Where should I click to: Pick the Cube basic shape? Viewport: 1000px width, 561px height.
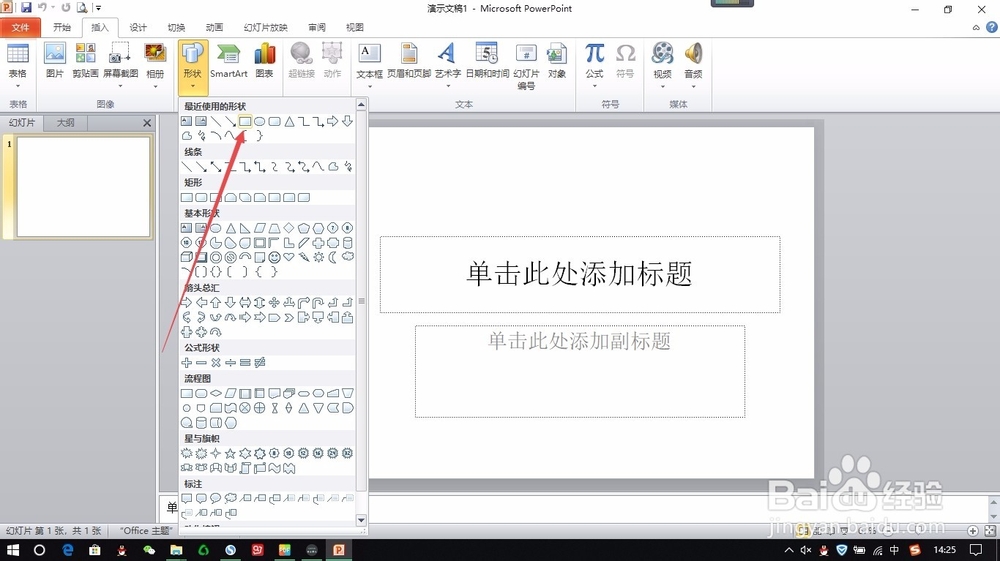pos(186,257)
